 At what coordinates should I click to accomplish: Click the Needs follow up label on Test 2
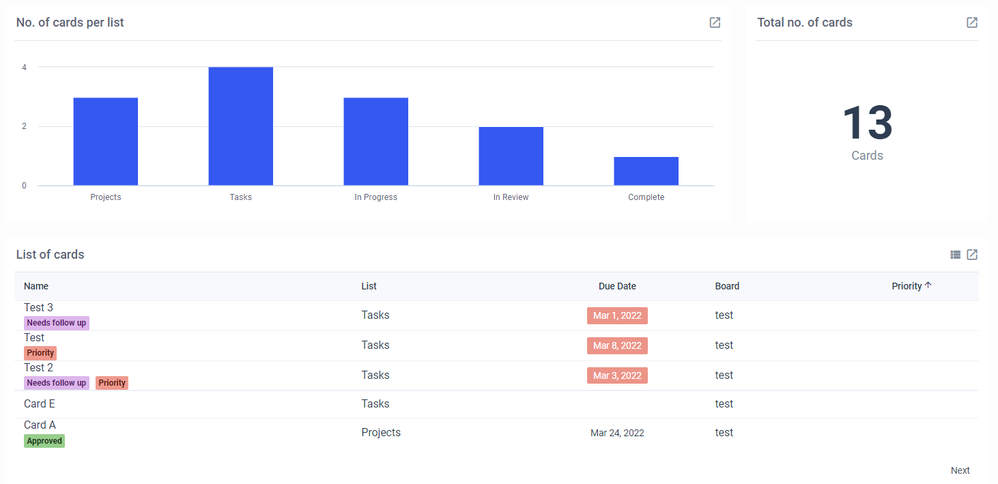pyautogui.click(x=57, y=383)
